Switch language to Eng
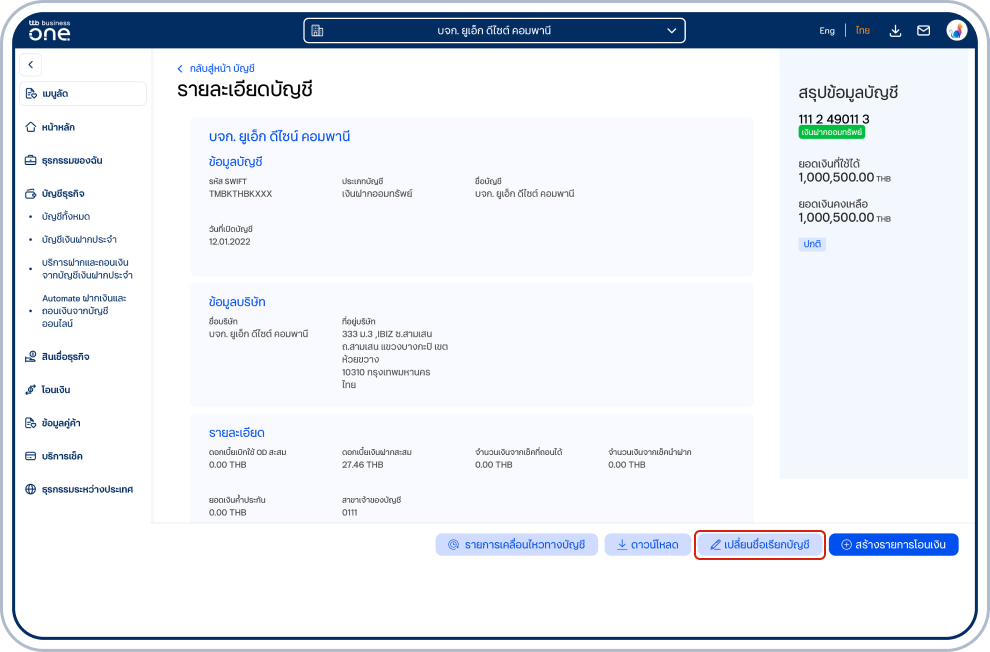990x652 pixels. click(x=827, y=31)
